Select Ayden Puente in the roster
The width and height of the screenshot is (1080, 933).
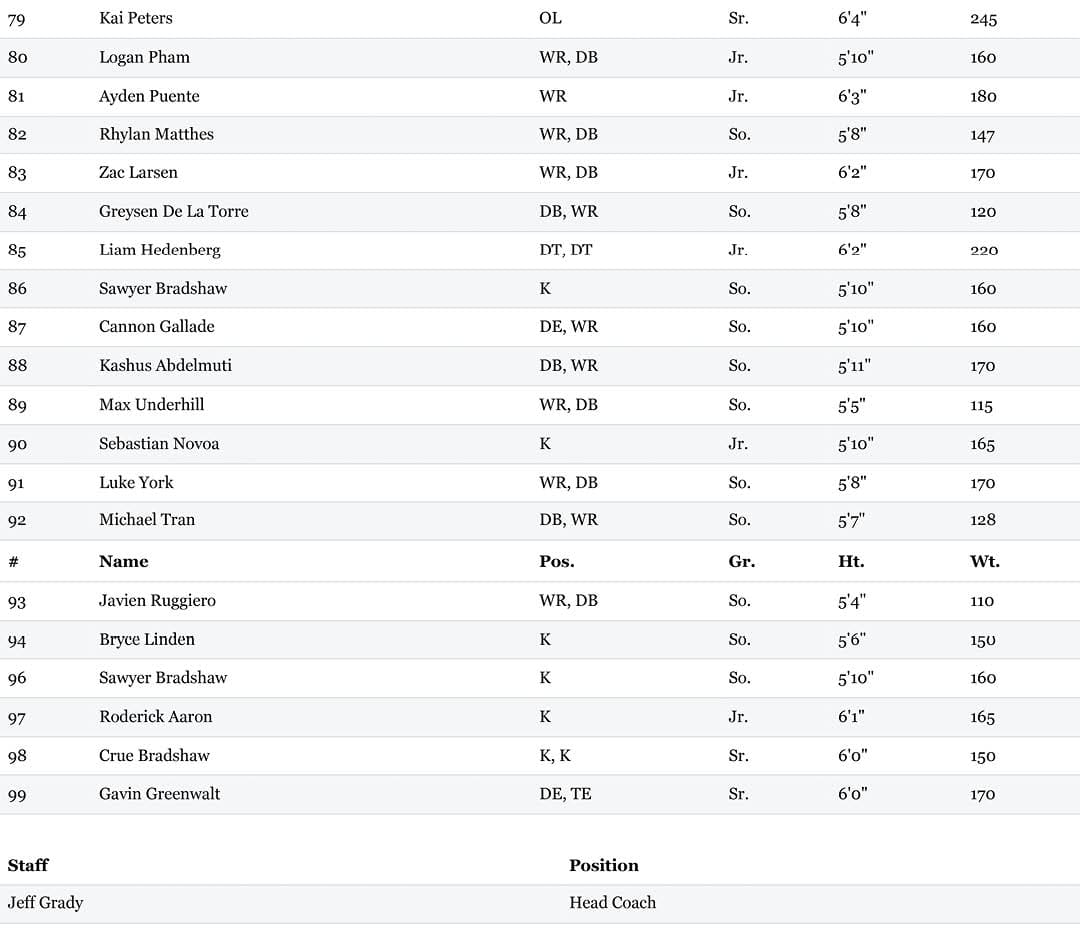point(149,96)
